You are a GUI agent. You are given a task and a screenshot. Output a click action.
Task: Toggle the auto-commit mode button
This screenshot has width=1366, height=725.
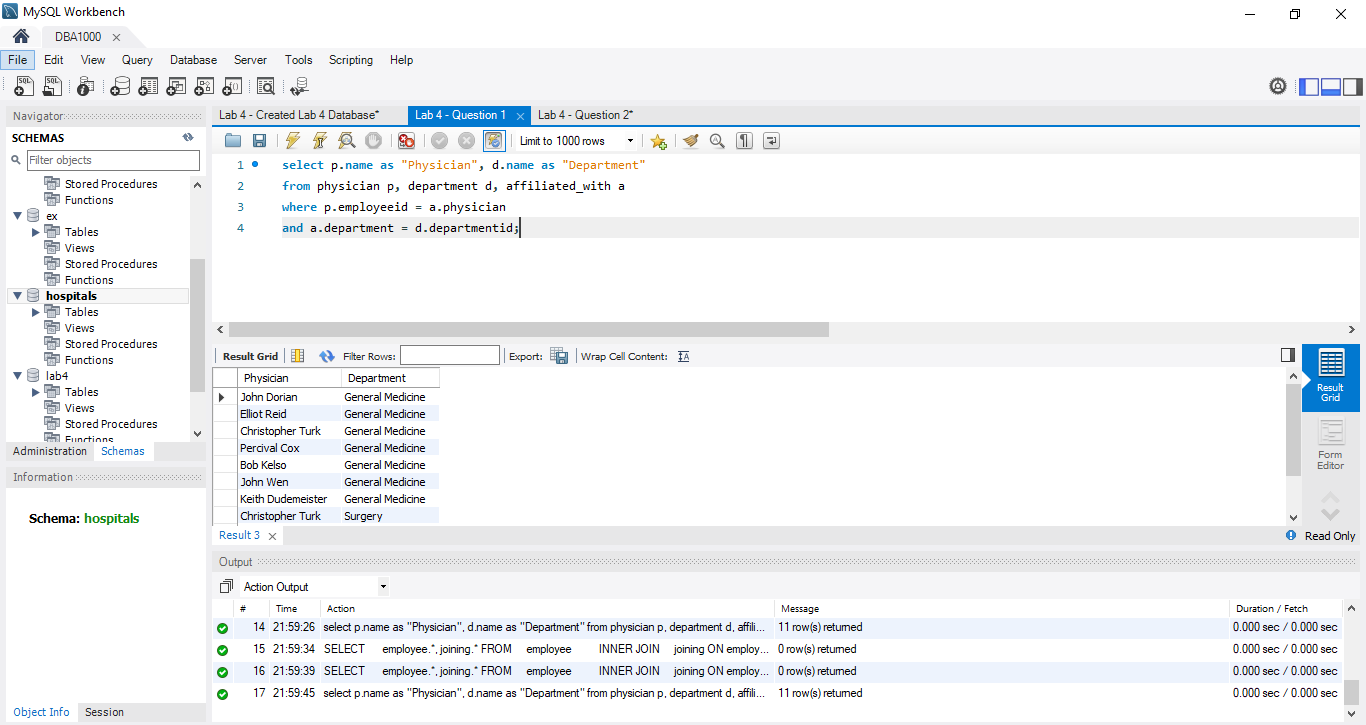pos(494,141)
